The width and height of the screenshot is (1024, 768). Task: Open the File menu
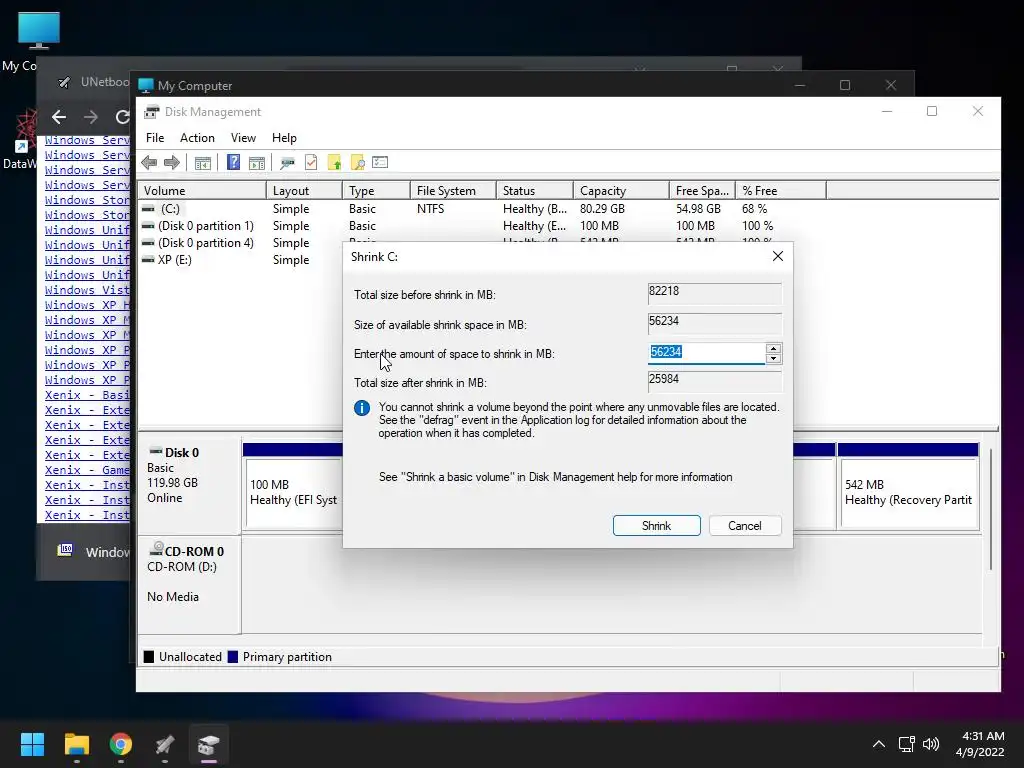(155, 138)
